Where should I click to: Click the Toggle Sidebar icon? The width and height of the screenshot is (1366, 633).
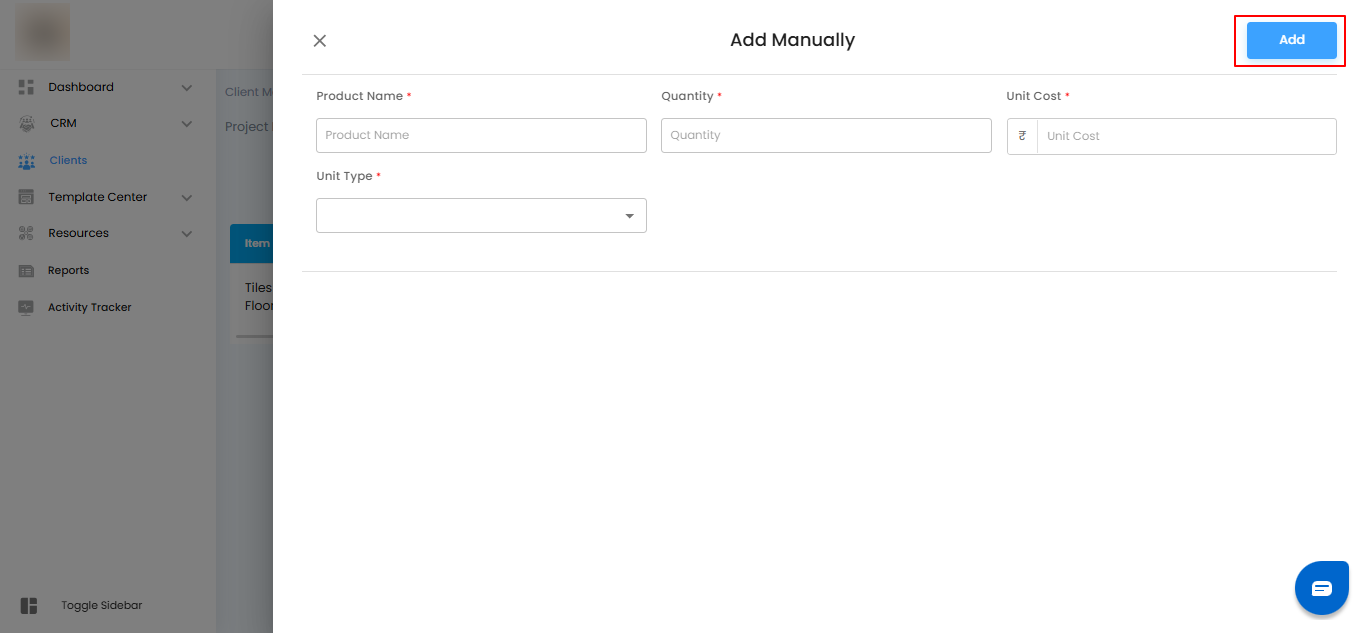point(29,606)
